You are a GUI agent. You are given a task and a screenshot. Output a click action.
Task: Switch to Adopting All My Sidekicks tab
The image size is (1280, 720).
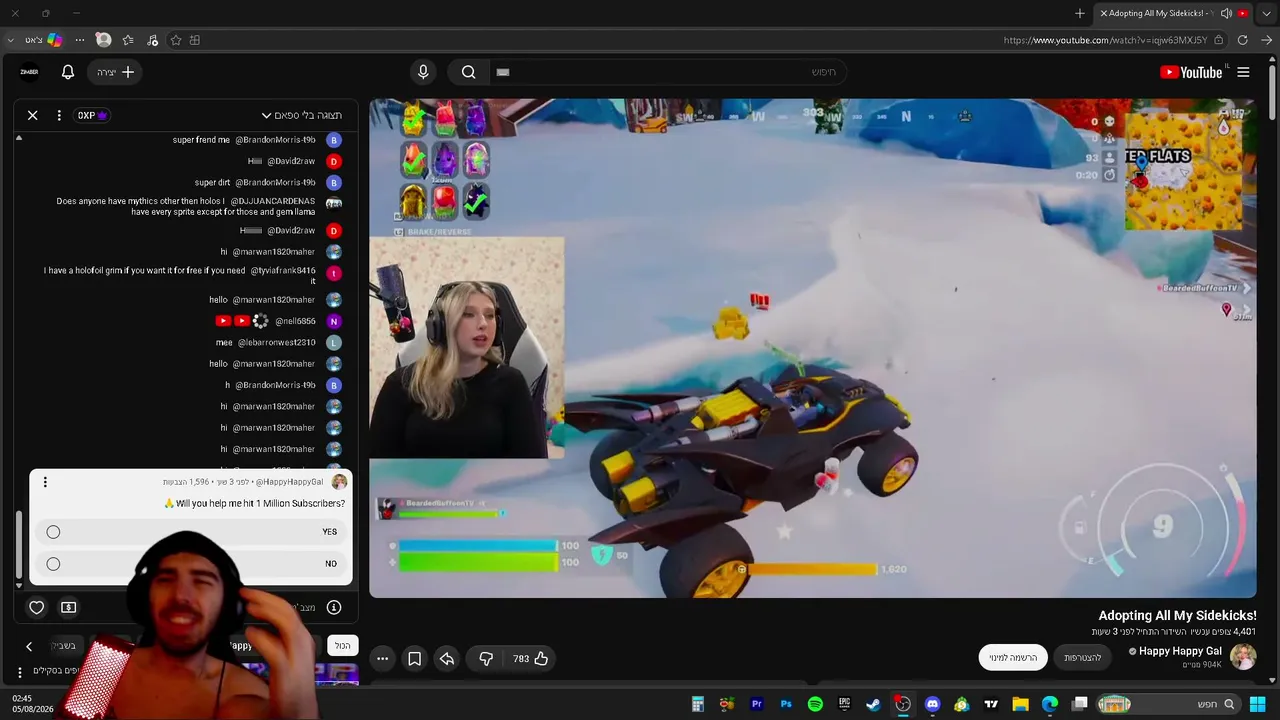click(x=1172, y=13)
